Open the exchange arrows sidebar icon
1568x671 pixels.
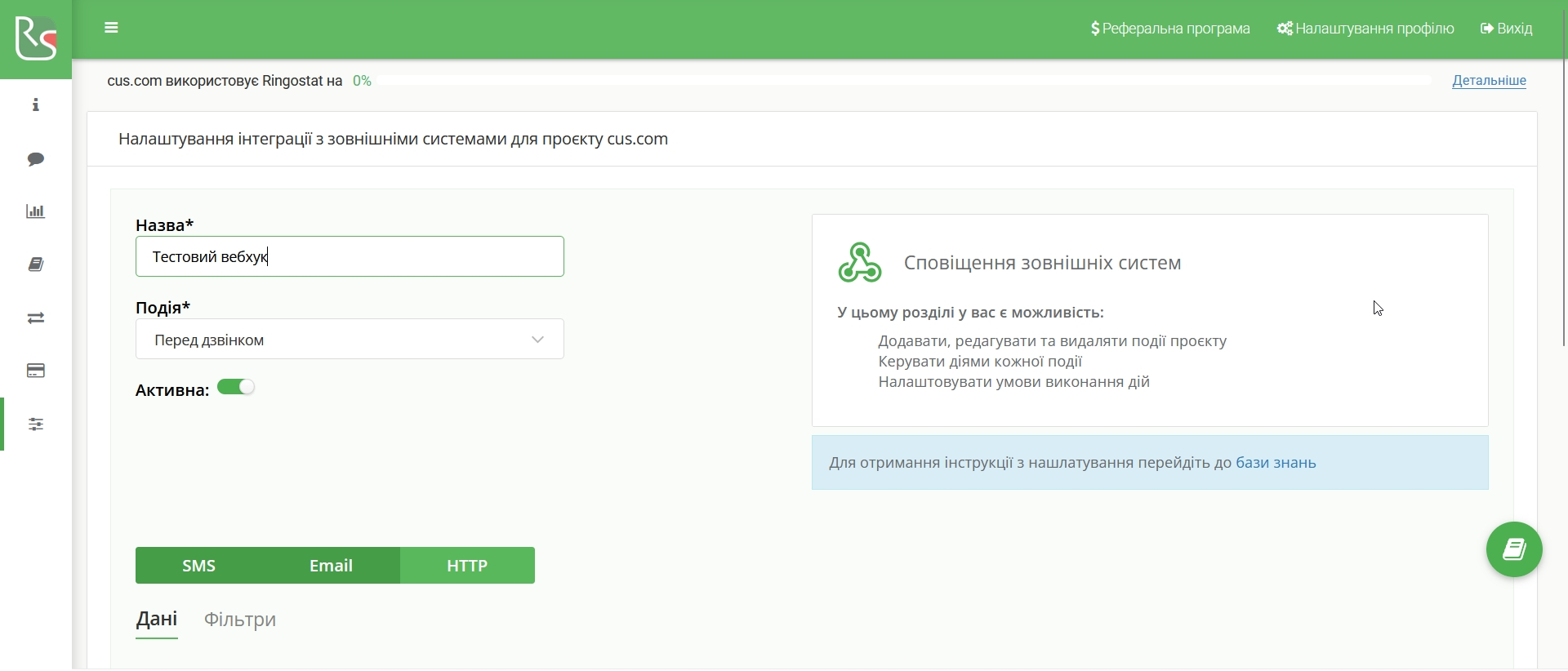click(36, 318)
